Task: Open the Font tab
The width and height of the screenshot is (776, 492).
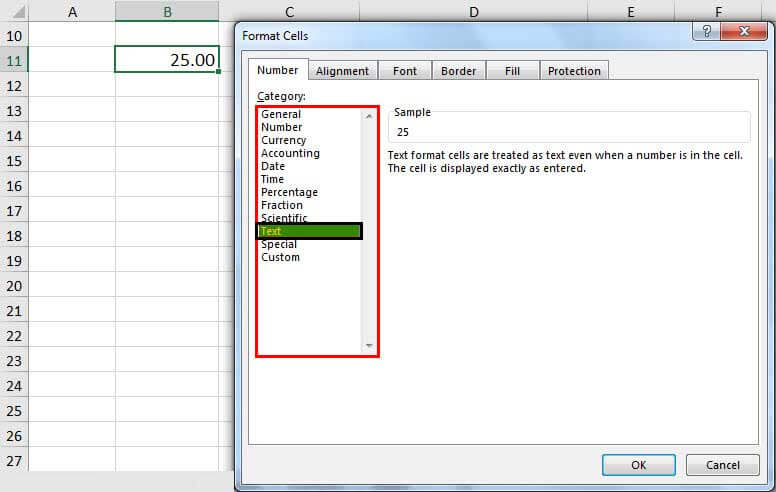Action: pyautogui.click(x=405, y=71)
